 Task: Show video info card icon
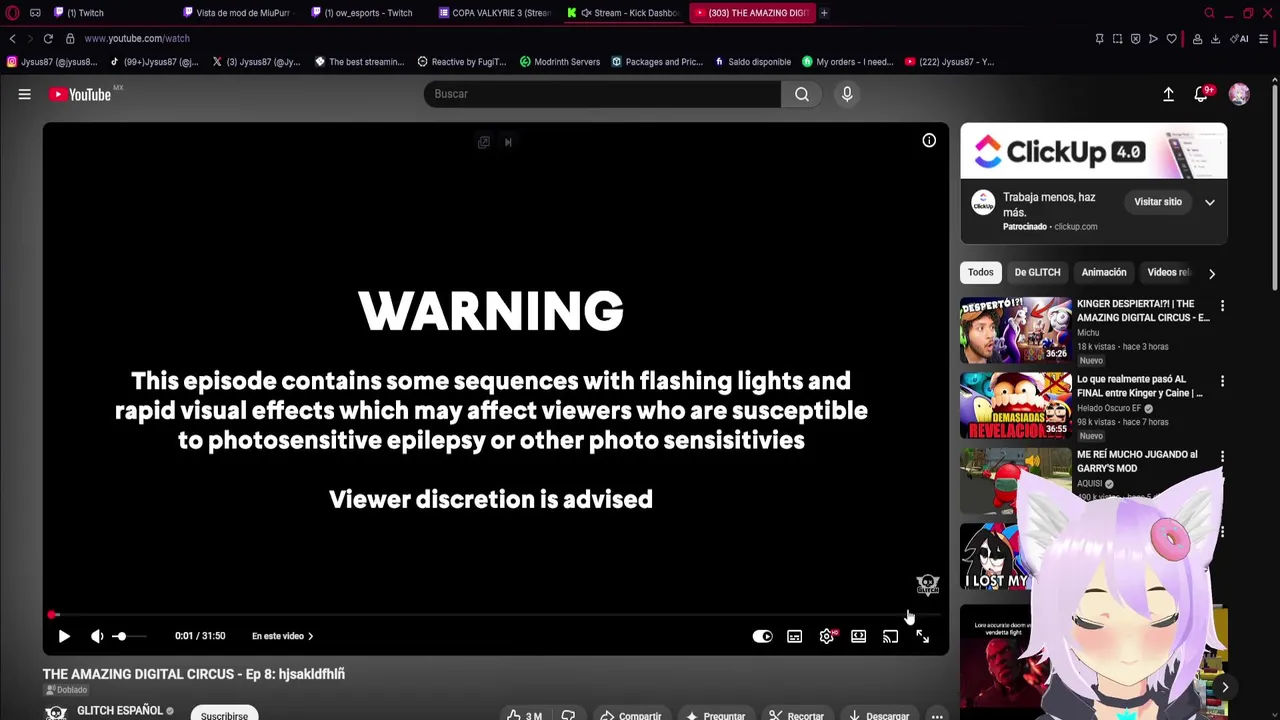coord(929,141)
